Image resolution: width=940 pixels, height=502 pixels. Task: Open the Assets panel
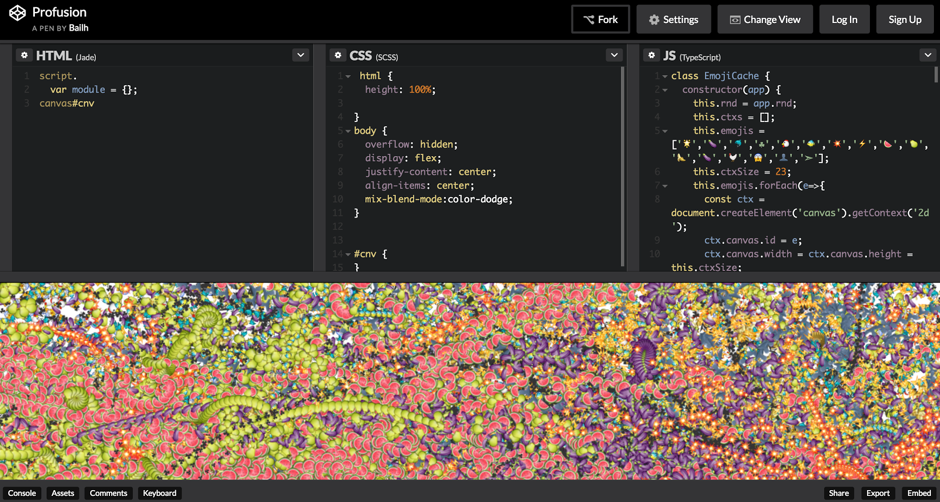tap(63, 493)
